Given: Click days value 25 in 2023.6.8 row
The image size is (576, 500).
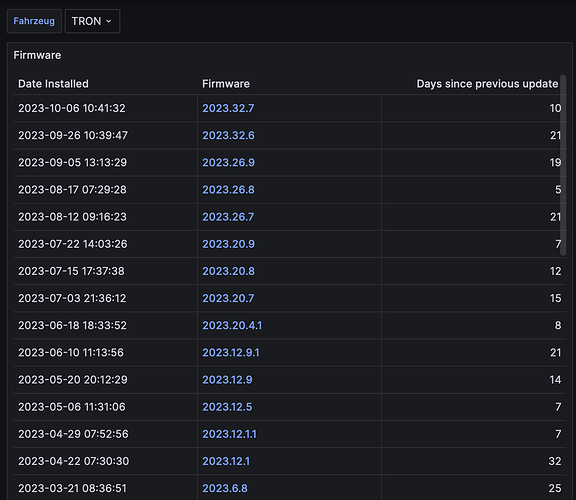Looking at the screenshot, I should click(x=555, y=489).
